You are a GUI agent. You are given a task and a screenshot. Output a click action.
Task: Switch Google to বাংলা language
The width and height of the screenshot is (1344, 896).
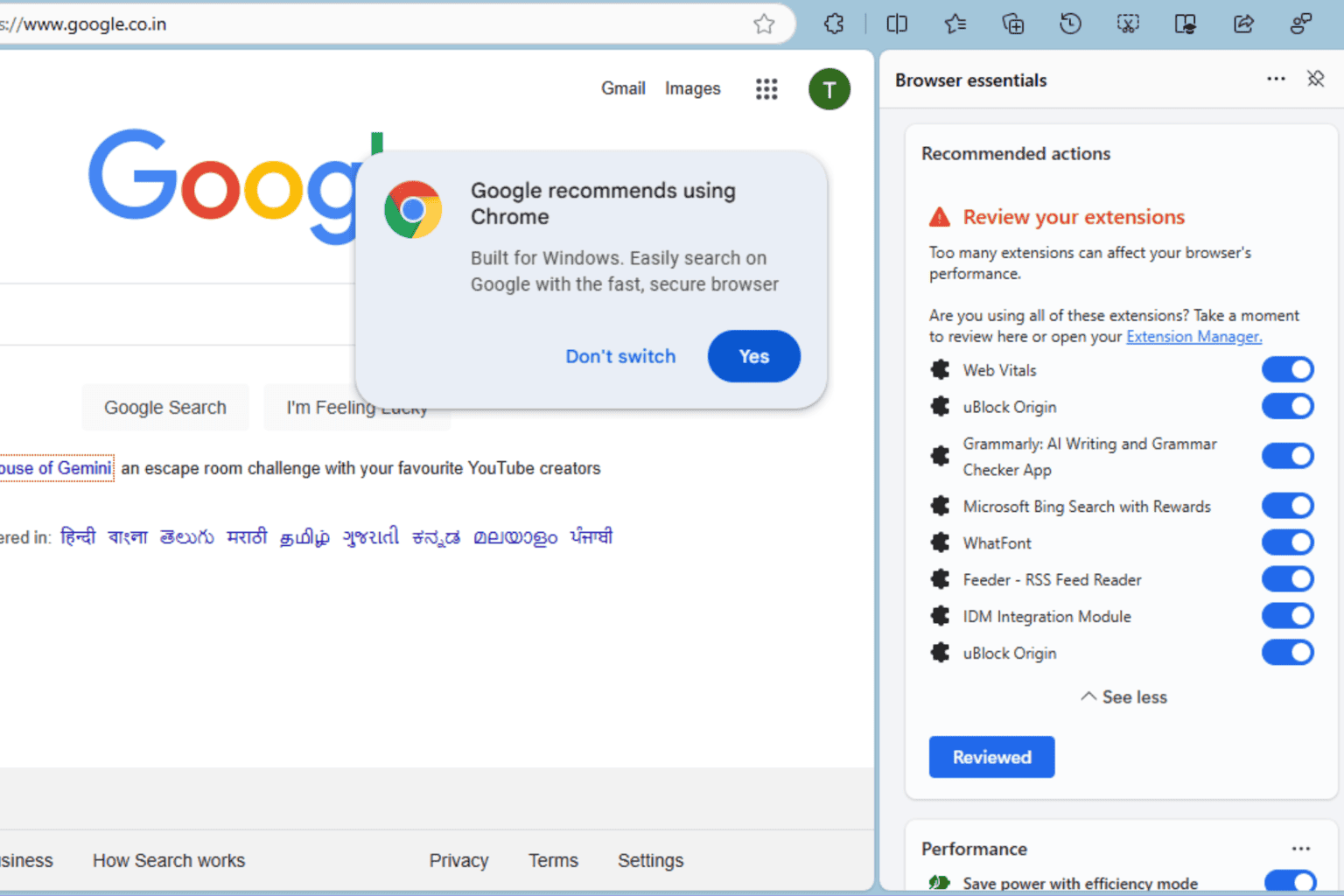(x=128, y=536)
